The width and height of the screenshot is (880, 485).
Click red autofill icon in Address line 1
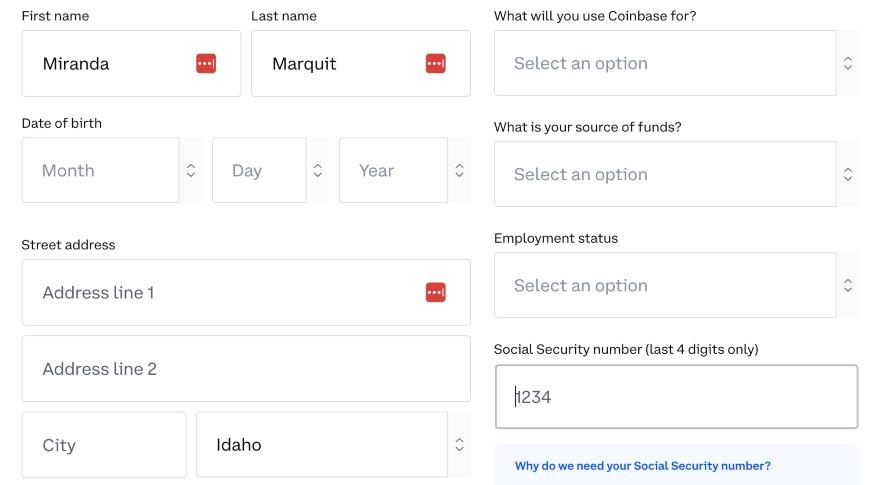pos(436,292)
